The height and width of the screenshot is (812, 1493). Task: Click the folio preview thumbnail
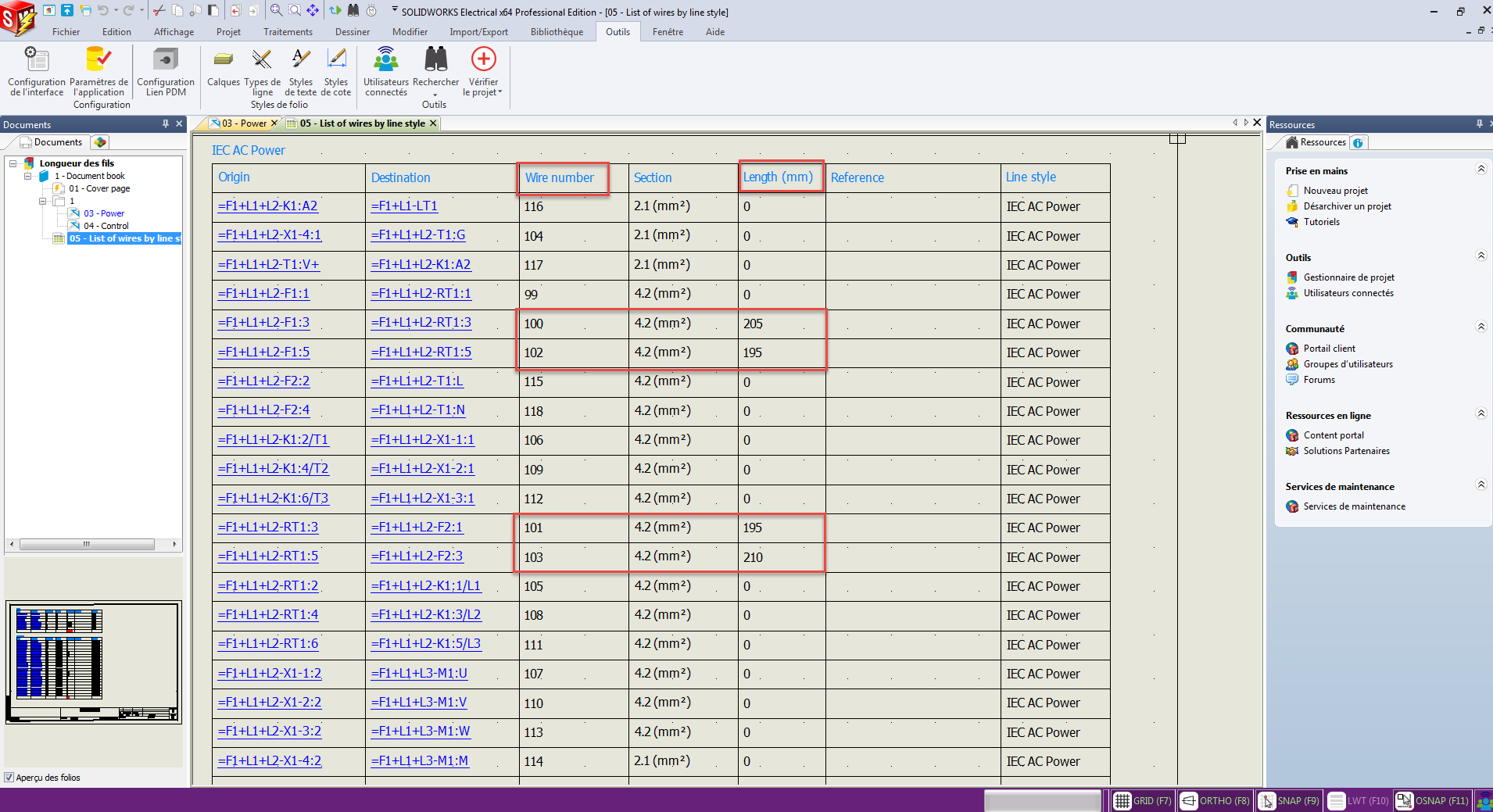[94, 662]
